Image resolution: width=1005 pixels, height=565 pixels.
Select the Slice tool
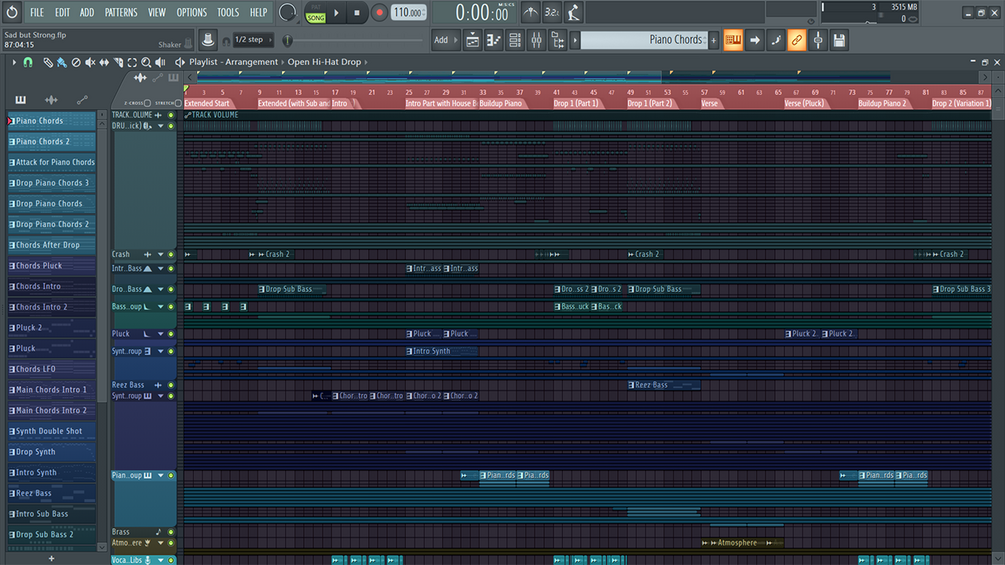[x=118, y=62]
